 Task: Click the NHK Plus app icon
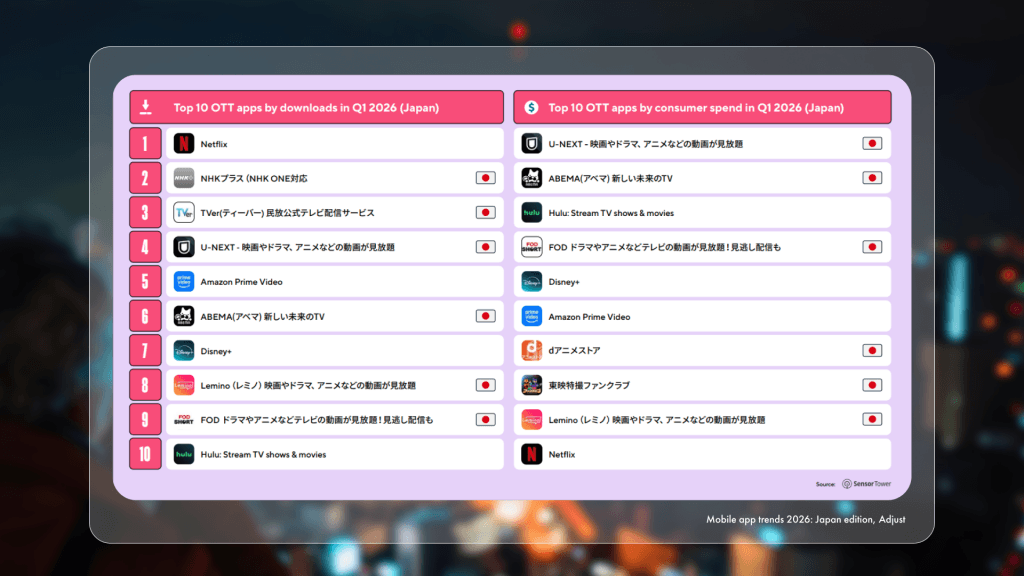coord(184,178)
